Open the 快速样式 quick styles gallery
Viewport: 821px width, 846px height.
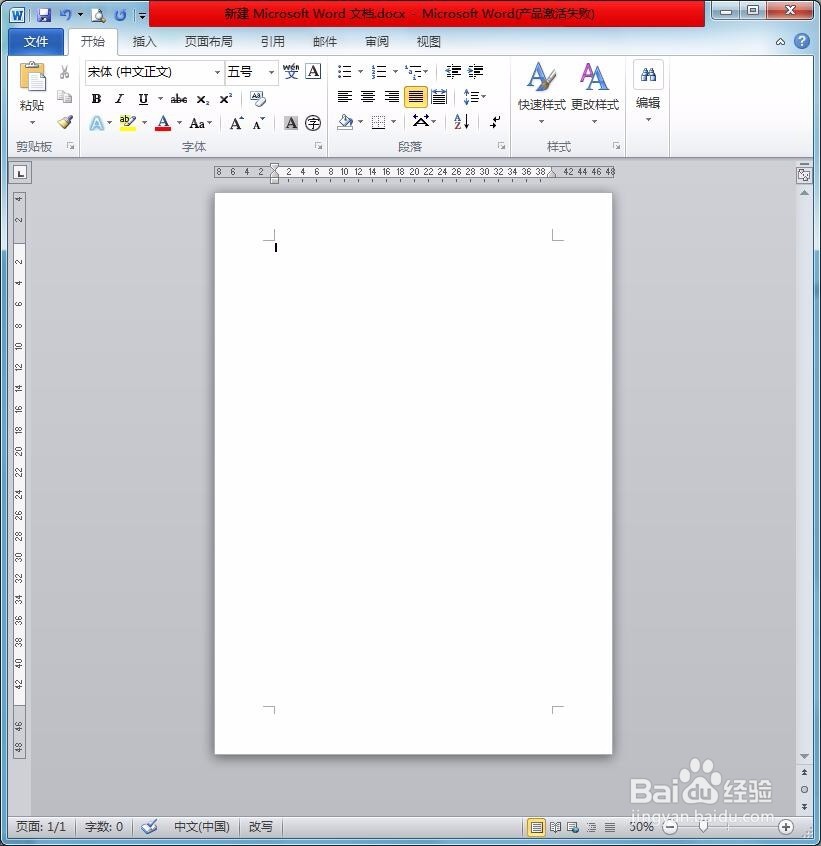coord(542,92)
